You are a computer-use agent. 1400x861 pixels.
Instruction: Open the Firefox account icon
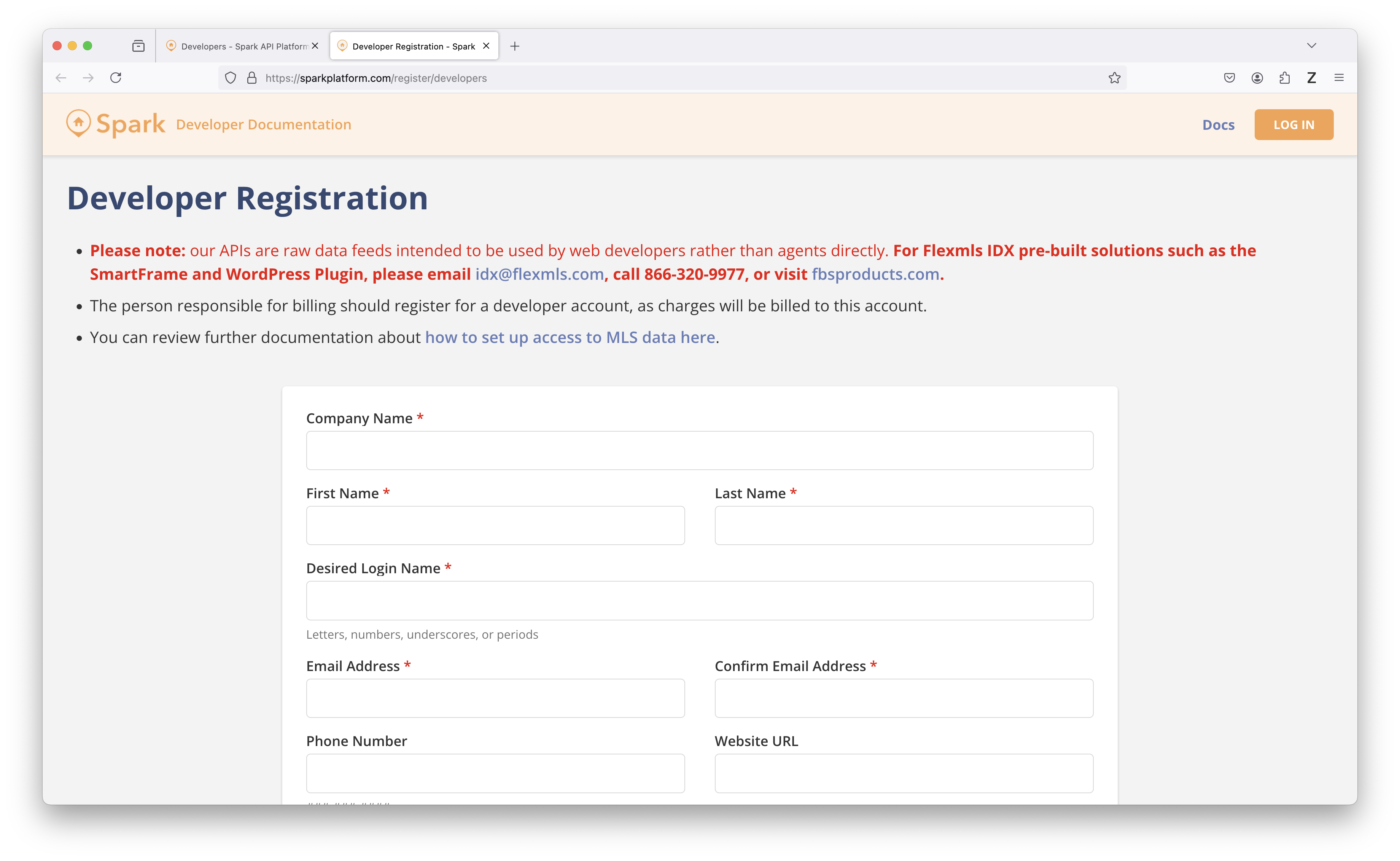1257,78
